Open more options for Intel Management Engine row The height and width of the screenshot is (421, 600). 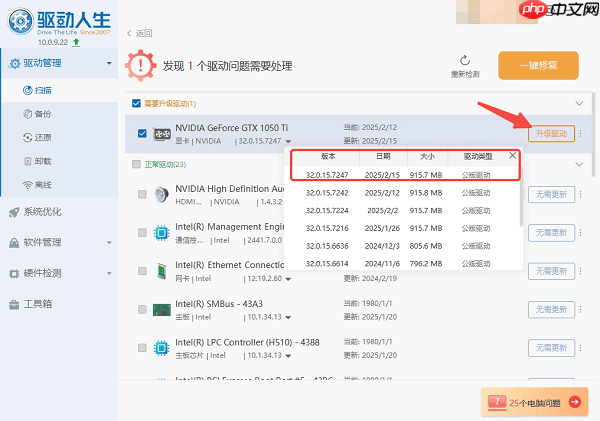point(580,233)
